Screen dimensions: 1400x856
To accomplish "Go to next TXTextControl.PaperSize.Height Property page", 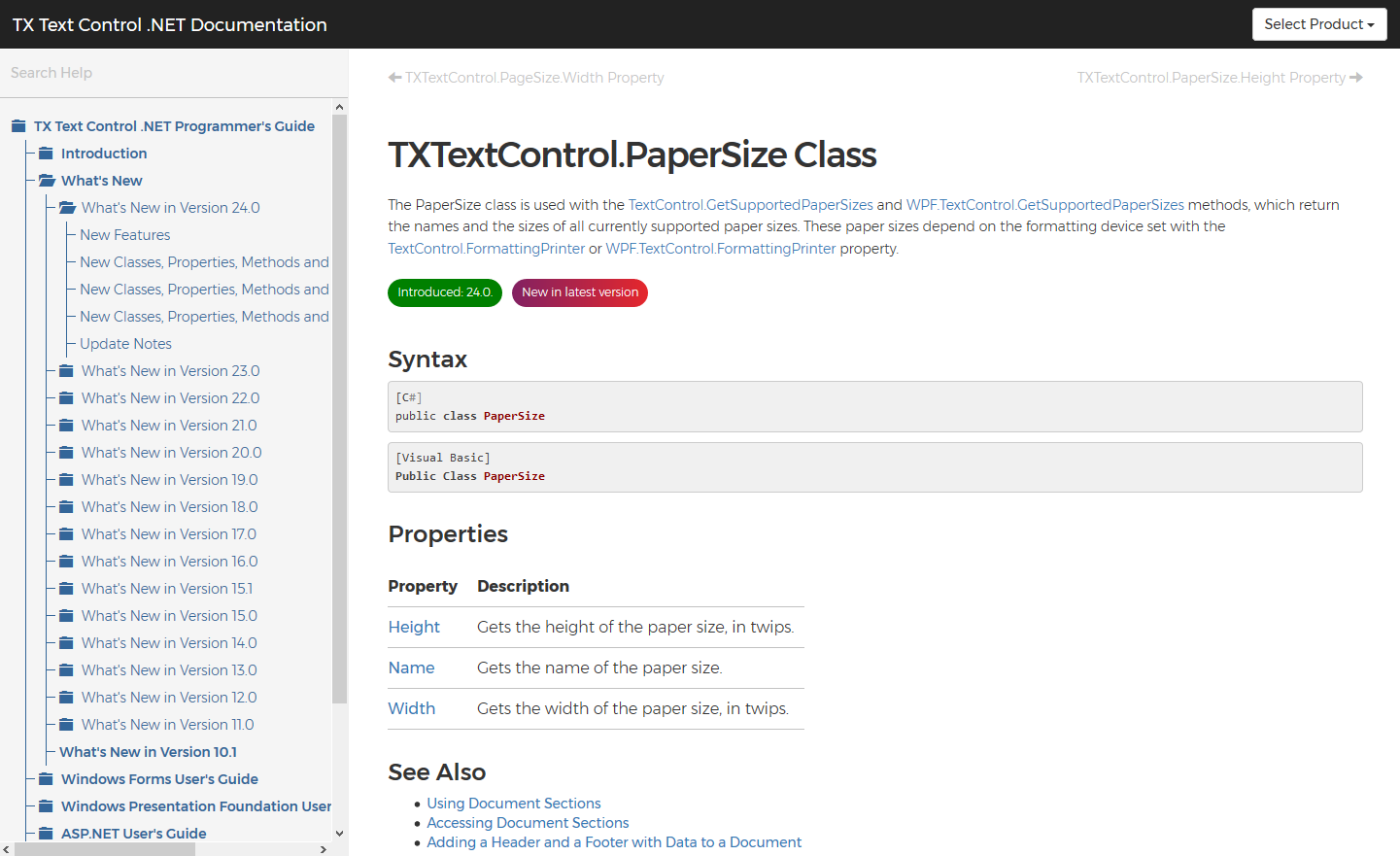I will point(1219,78).
